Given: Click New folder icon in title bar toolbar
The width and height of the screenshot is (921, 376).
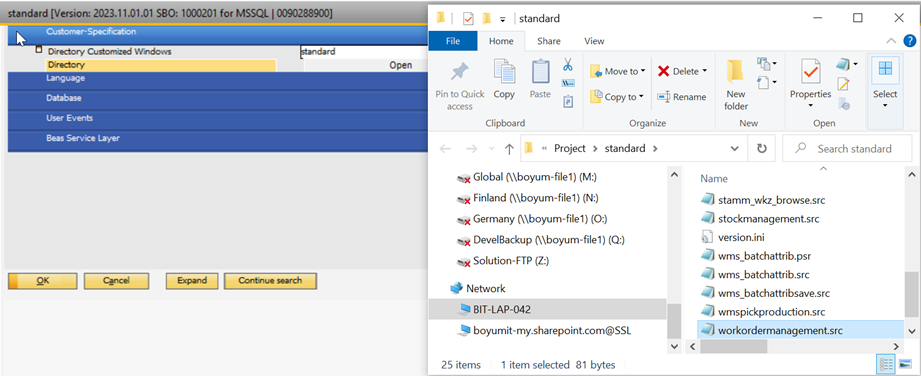Looking at the screenshot, I should coord(486,18).
